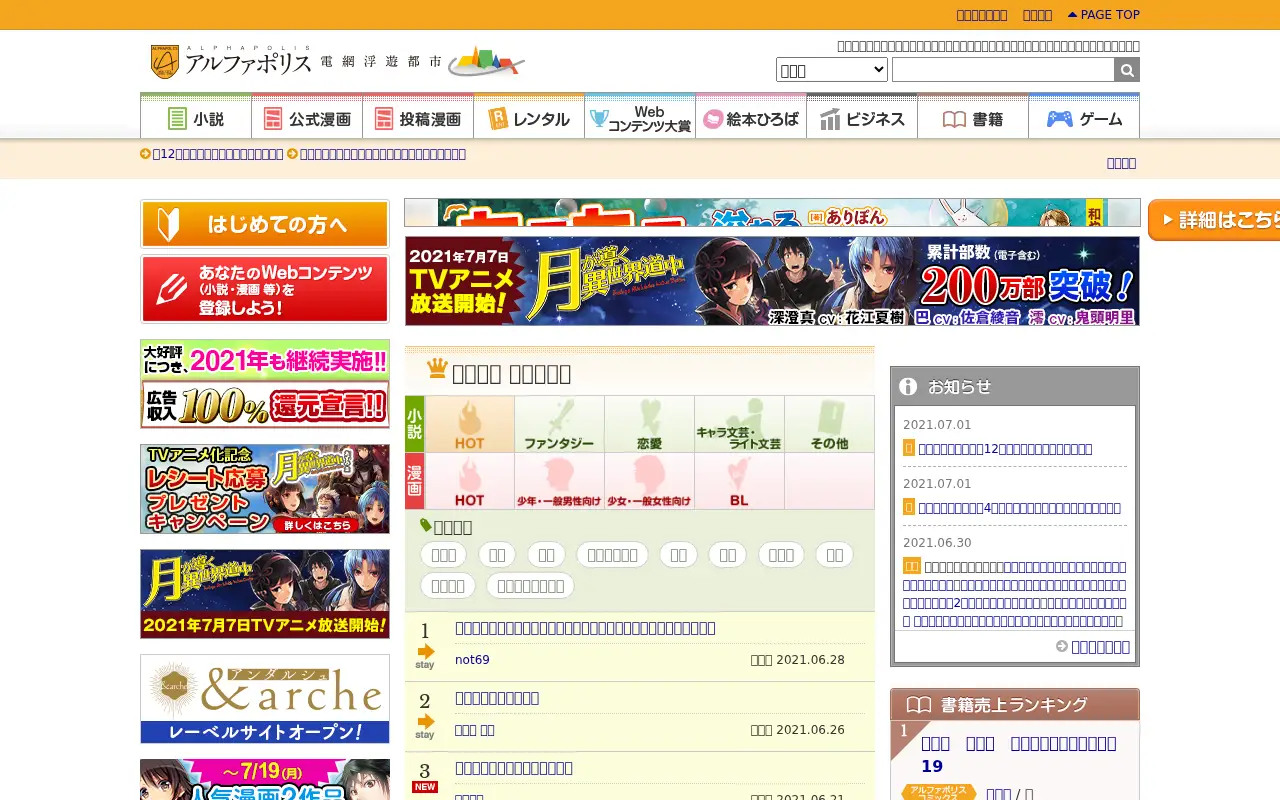This screenshot has width=1280, height=800.
Task: Open the 絵本ひろば navigation tab
Action: 751,117
